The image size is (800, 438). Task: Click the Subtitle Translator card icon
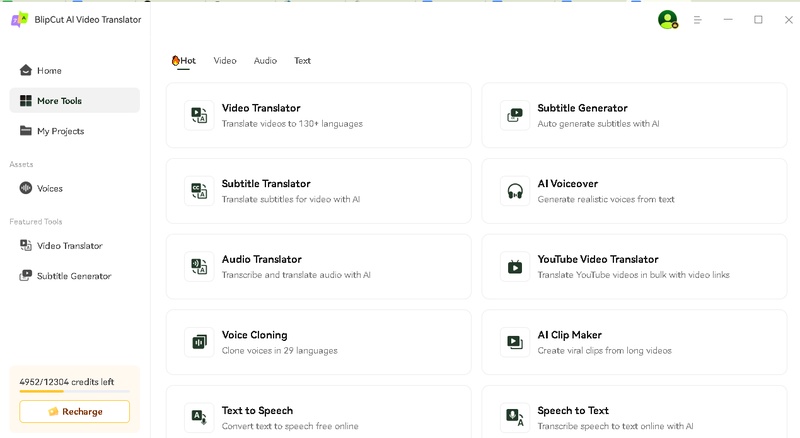click(199, 191)
